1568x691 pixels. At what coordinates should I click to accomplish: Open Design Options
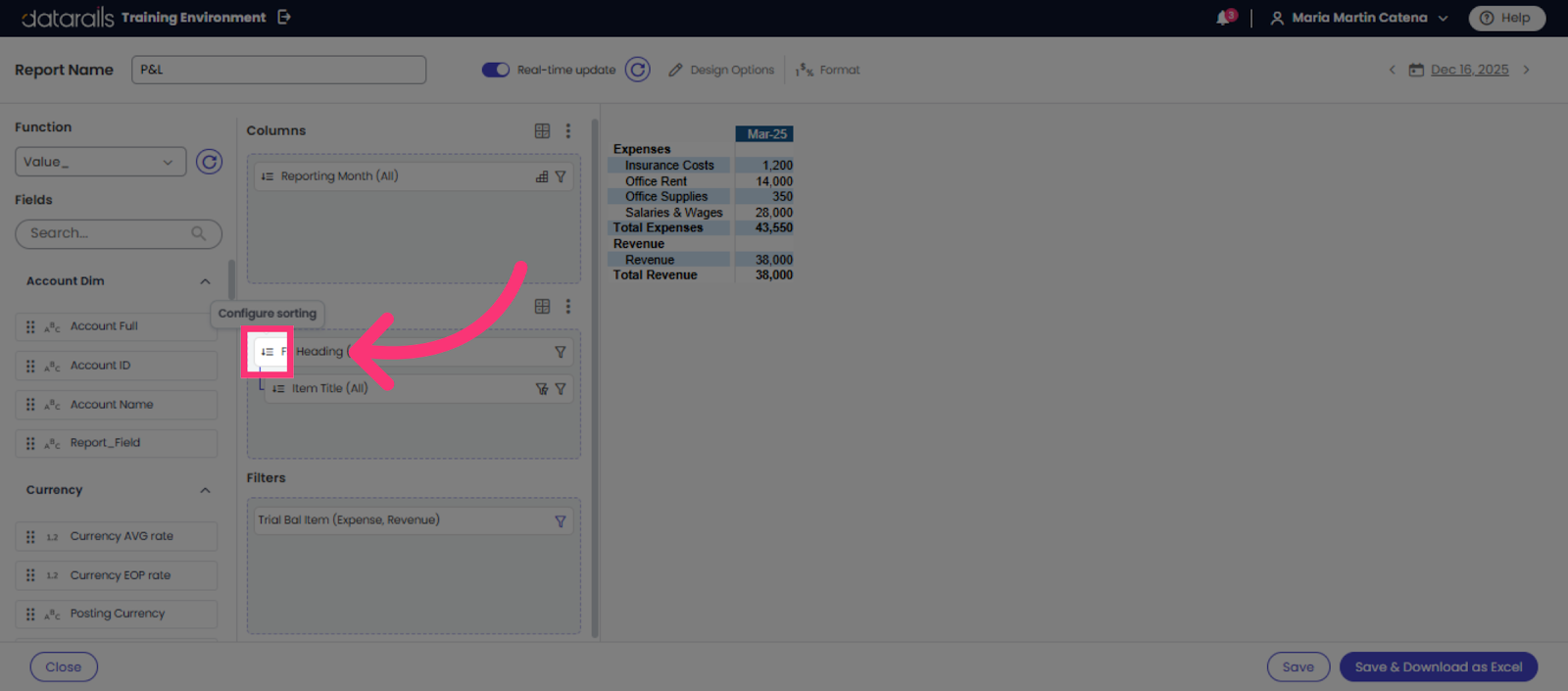[x=721, y=70]
